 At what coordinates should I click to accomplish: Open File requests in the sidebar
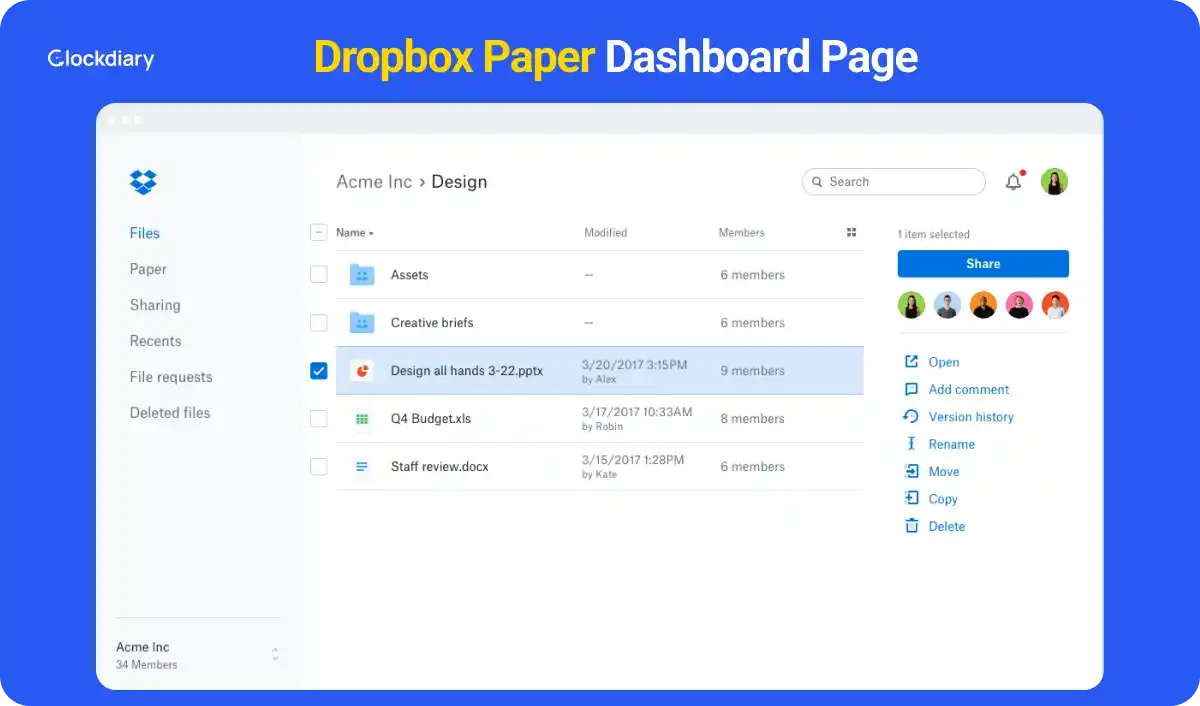[171, 377]
